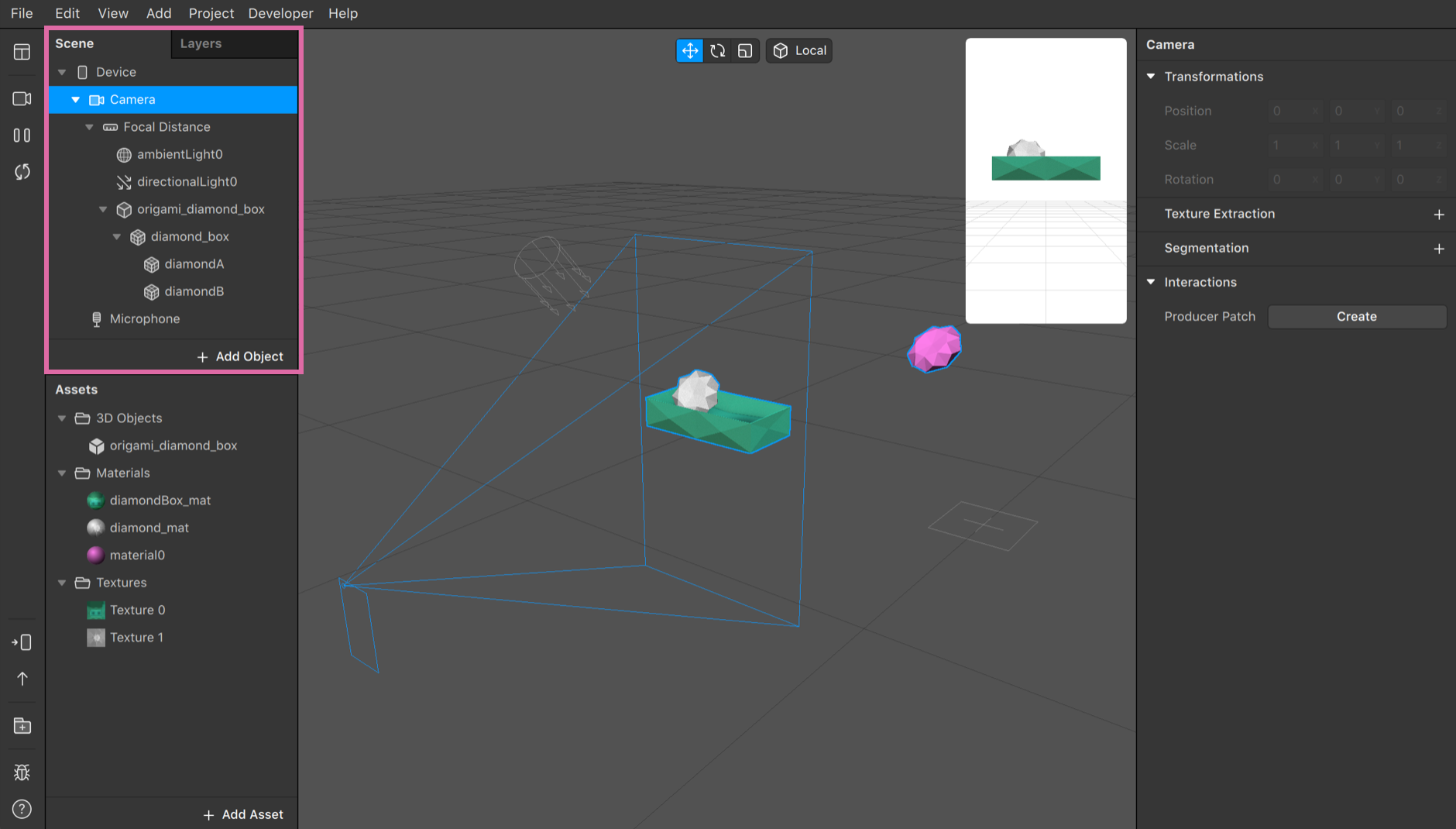
Task: Click the bug report icon
Action: pyautogui.click(x=22, y=772)
